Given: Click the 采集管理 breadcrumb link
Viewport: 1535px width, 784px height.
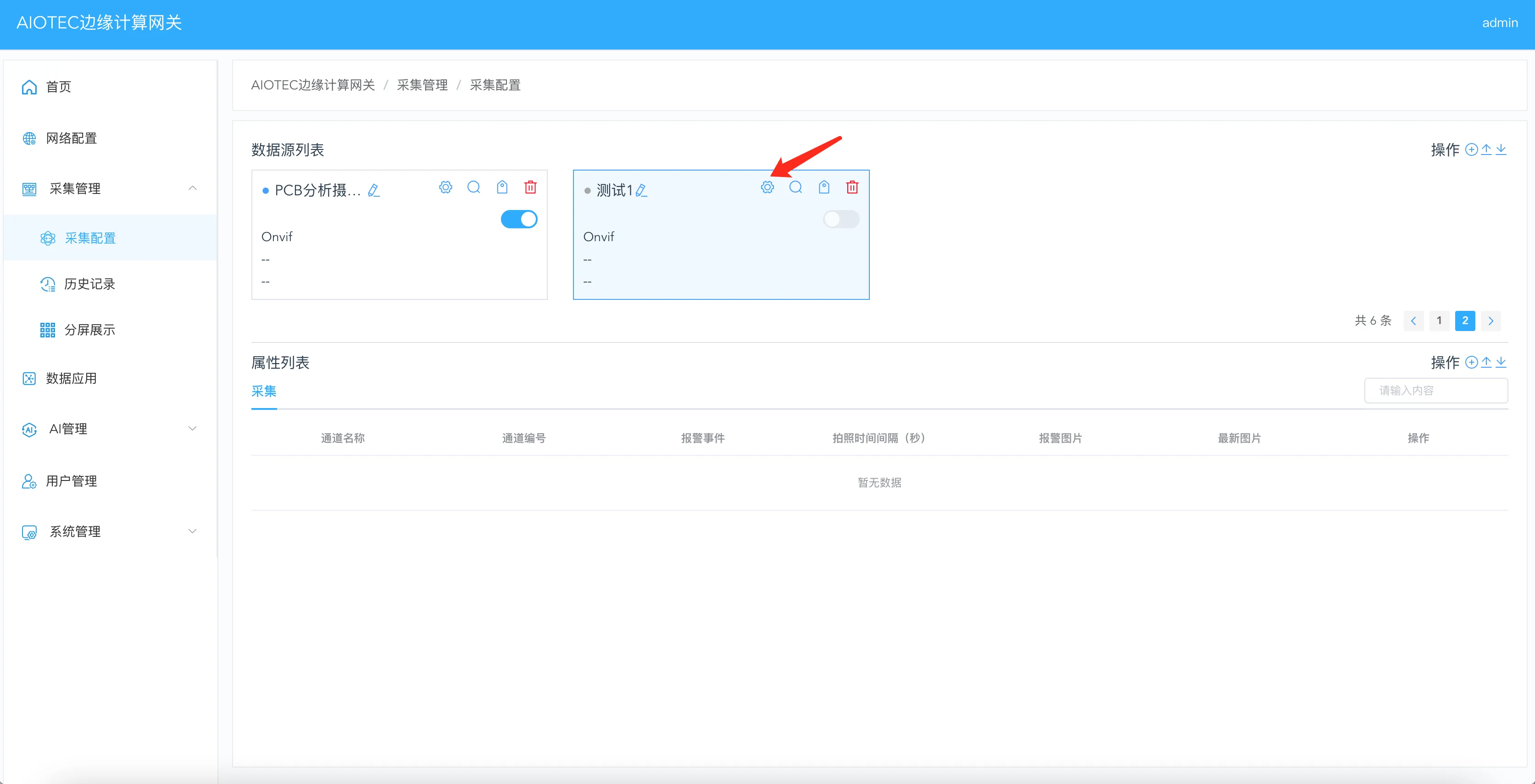Looking at the screenshot, I should point(422,85).
